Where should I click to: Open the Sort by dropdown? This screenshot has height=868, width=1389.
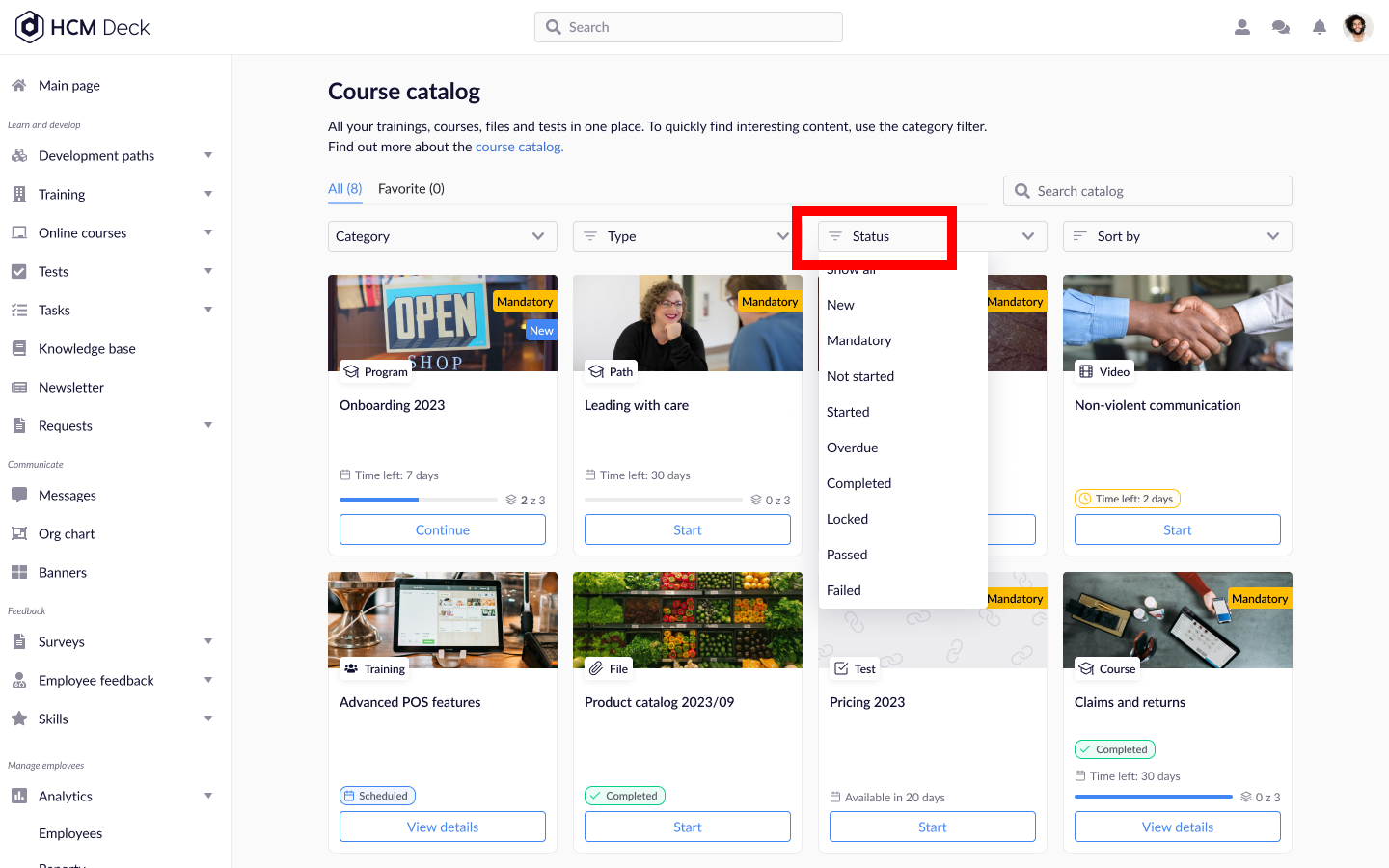point(1177,236)
